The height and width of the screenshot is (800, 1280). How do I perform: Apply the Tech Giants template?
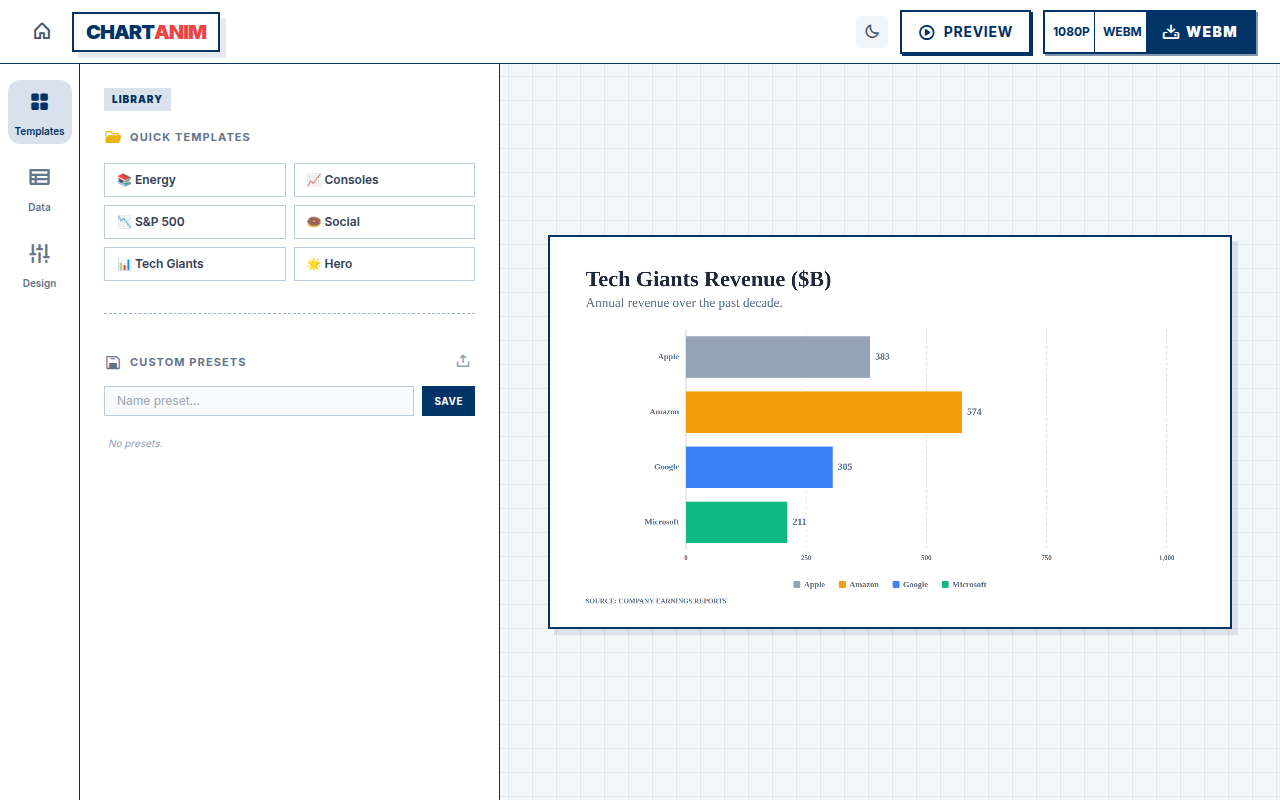click(x=195, y=264)
